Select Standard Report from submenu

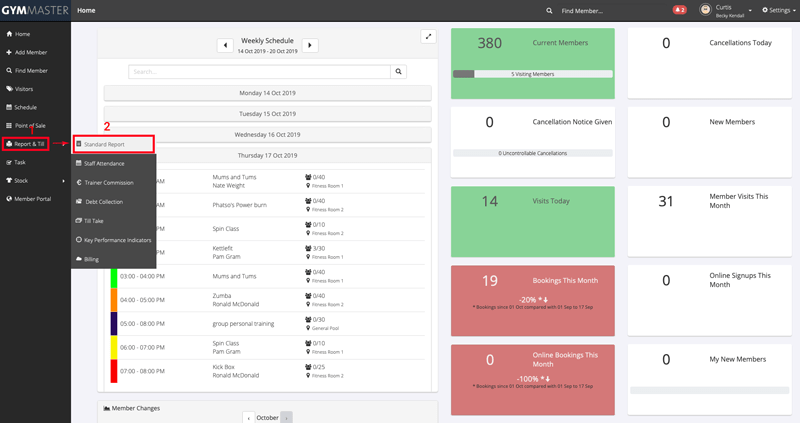click(113, 144)
